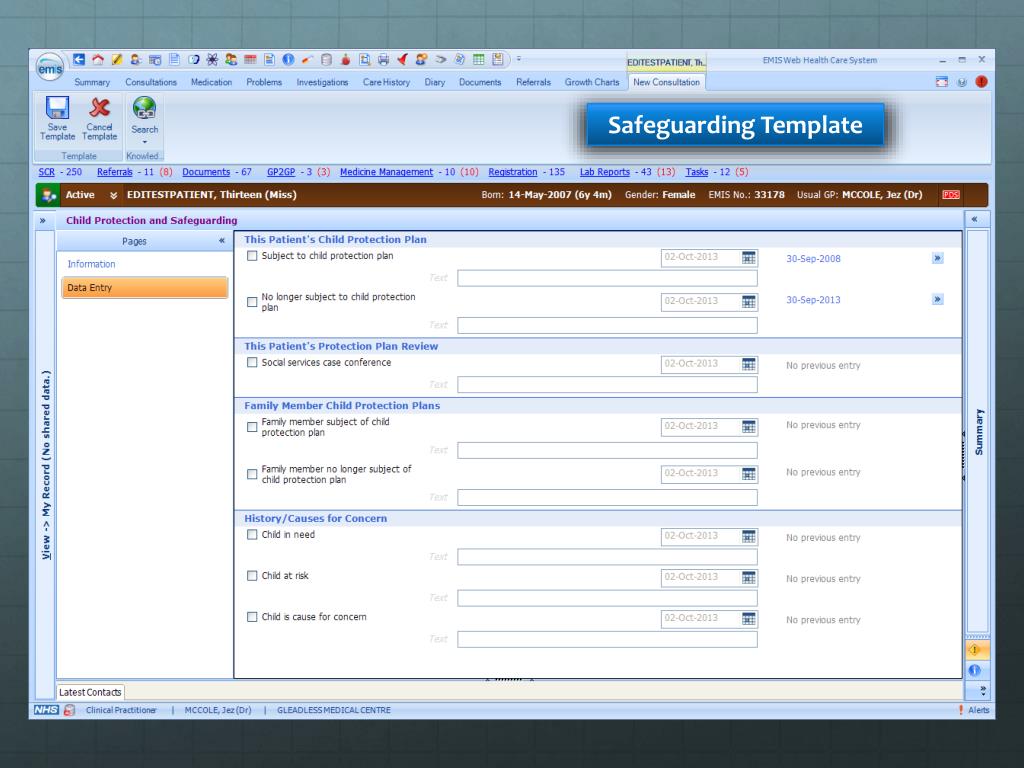This screenshot has width=1024, height=768.
Task: Collapse the right Summary panel chevron
Action: click(975, 219)
